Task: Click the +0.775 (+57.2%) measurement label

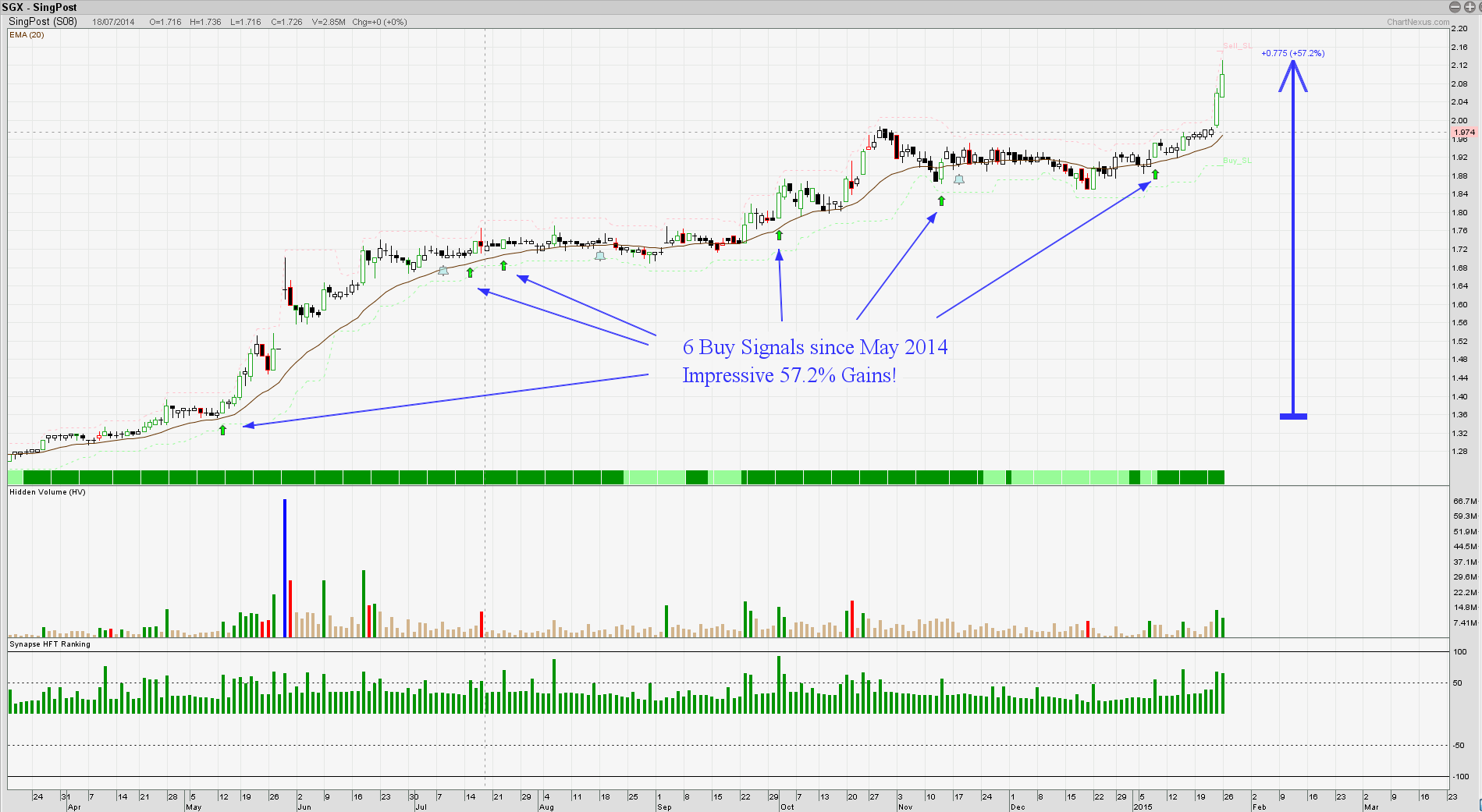Action: 1292,53
